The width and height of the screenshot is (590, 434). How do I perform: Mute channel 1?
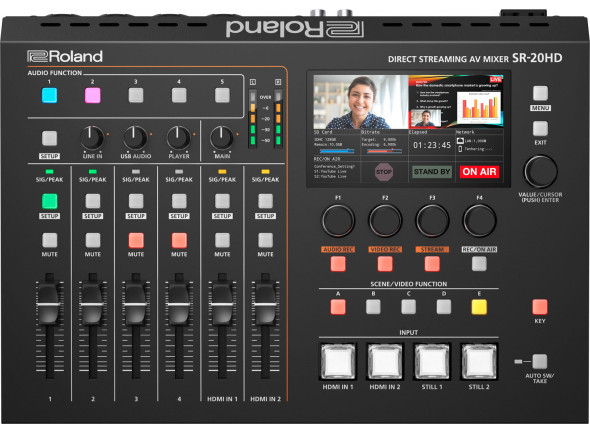pyautogui.click(x=49, y=240)
